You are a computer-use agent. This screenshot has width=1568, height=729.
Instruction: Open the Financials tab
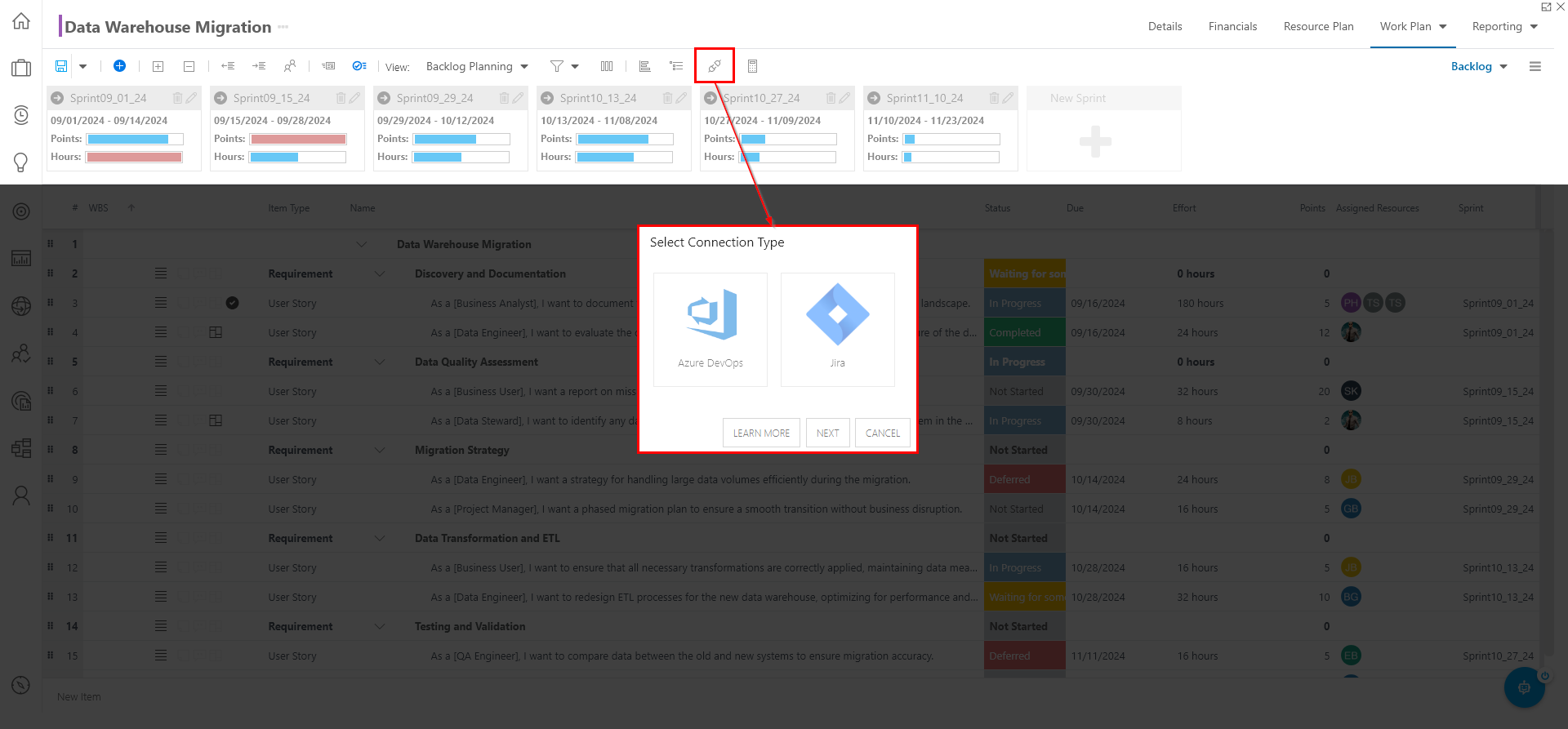(x=1233, y=27)
